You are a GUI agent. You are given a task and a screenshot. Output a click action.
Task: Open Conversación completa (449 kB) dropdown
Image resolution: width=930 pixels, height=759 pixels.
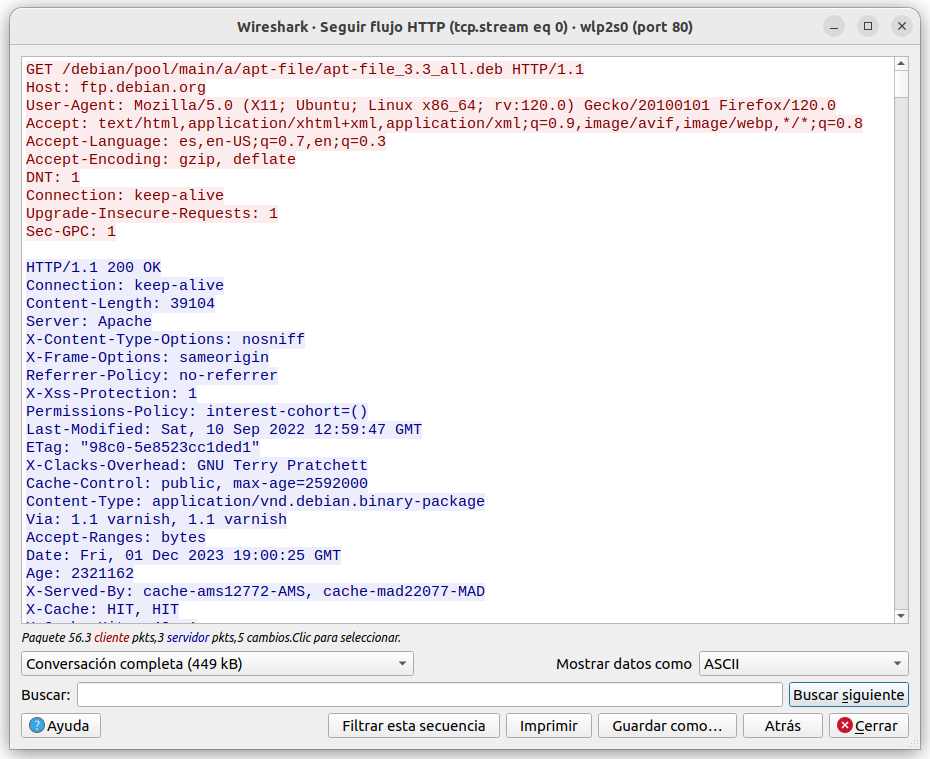point(217,664)
